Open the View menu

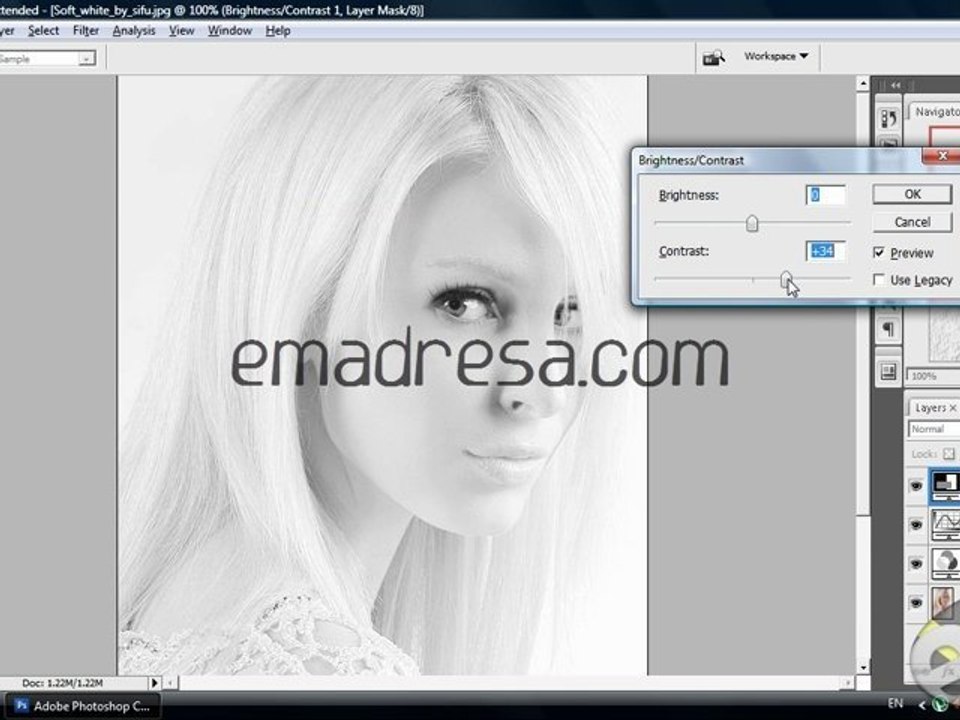point(181,31)
